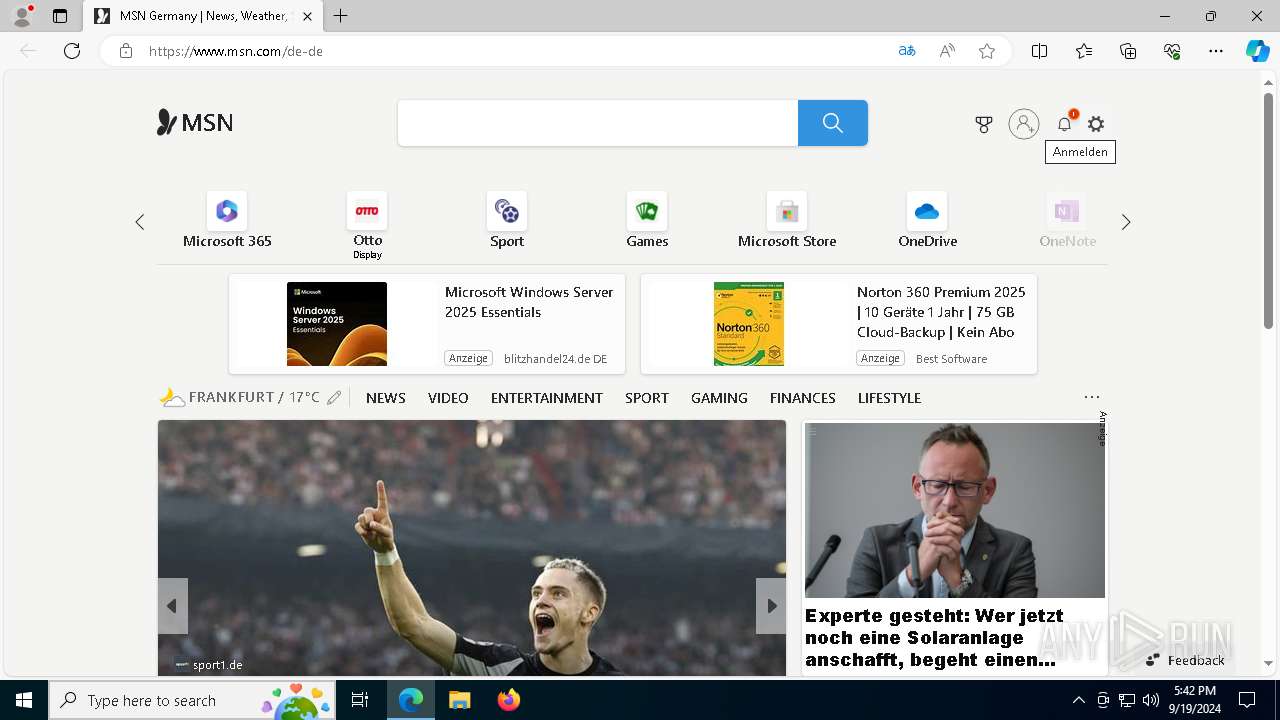Open the sport1.de featured story image
This screenshot has width=1280, height=720.
[x=472, y=548]
